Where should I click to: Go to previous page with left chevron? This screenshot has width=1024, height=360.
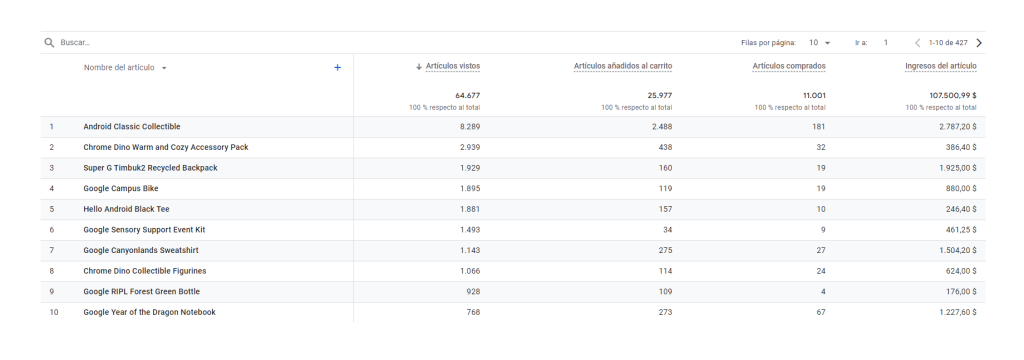point(918,42)
